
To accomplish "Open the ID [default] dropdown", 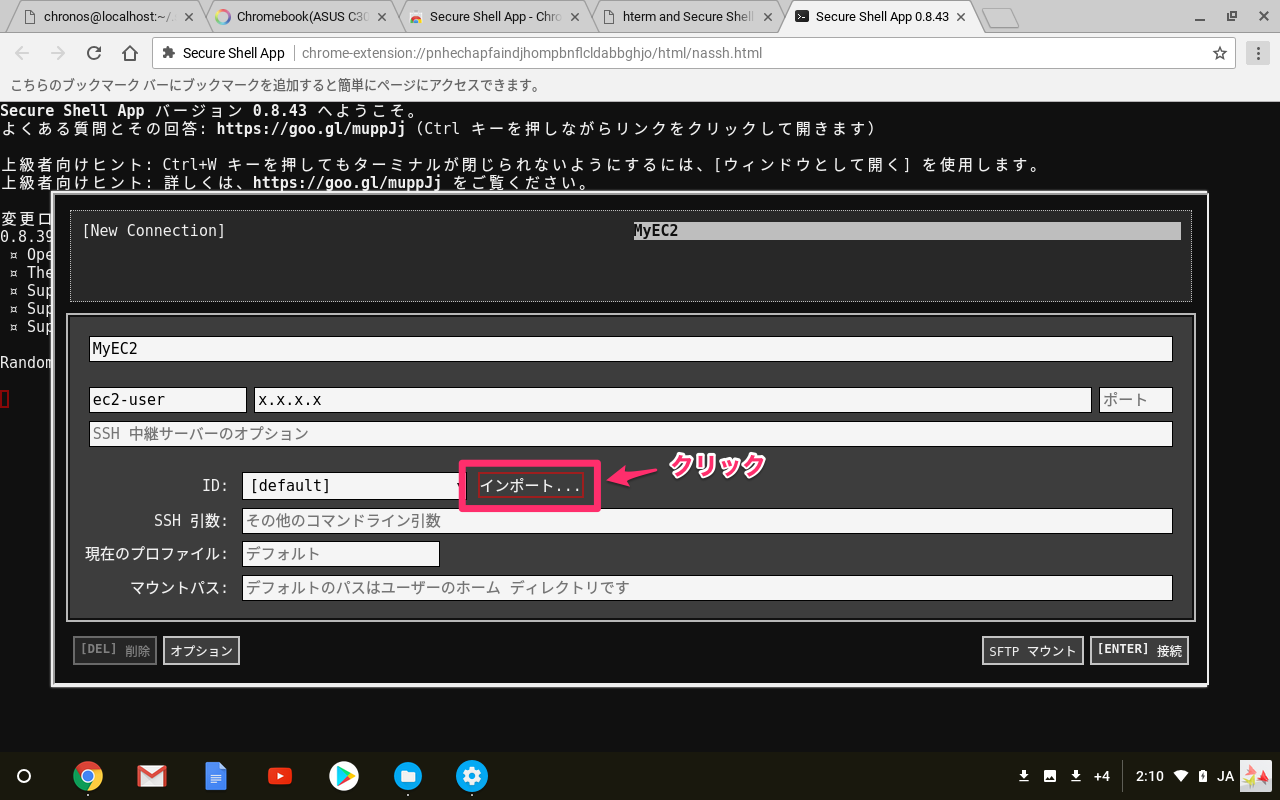I will point(352,486).
